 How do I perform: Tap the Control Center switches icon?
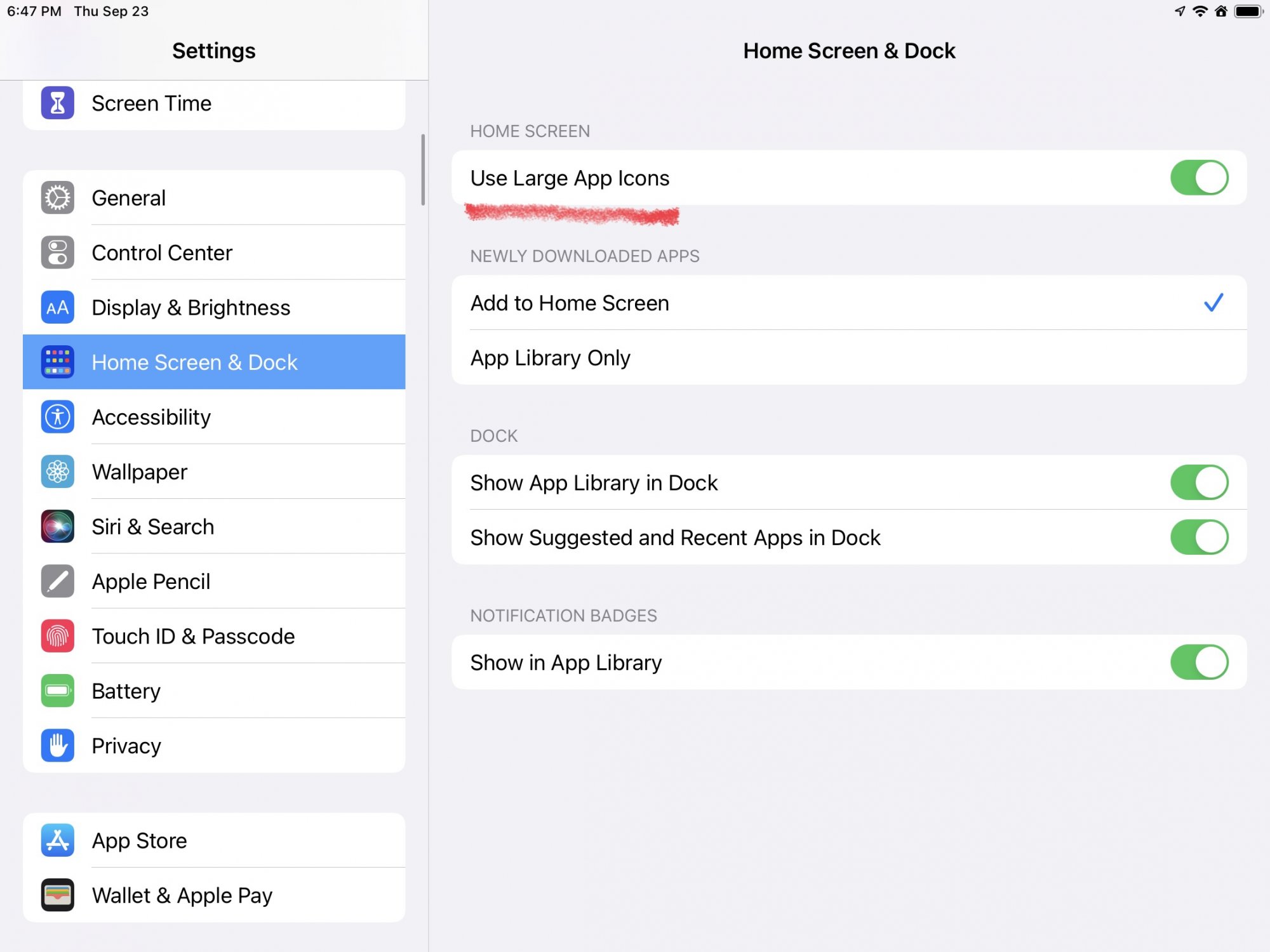pos(57,253)
